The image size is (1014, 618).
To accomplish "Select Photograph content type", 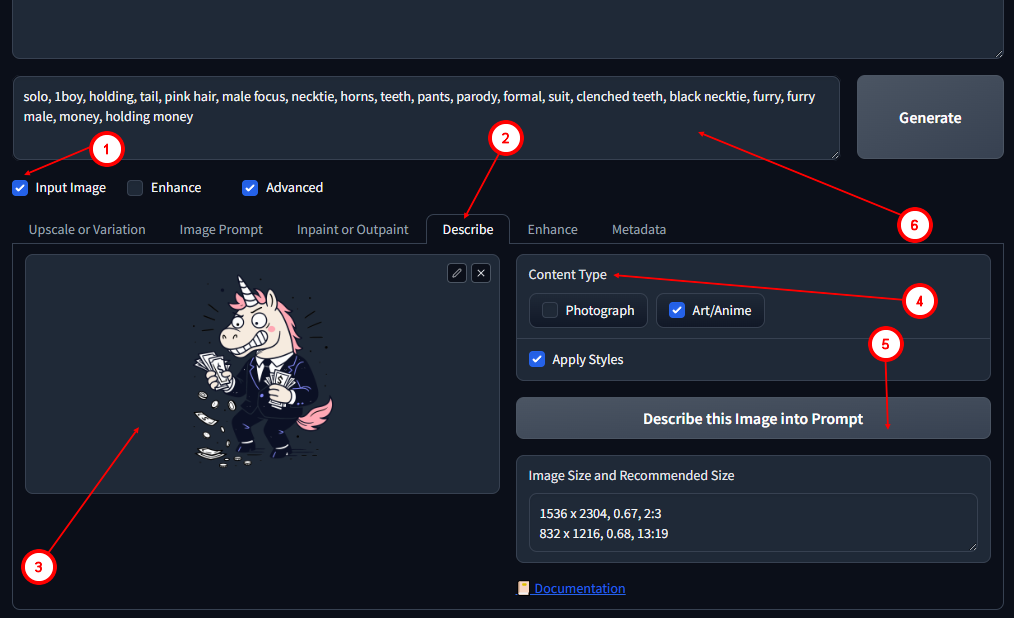I will [x=588, y=310].
